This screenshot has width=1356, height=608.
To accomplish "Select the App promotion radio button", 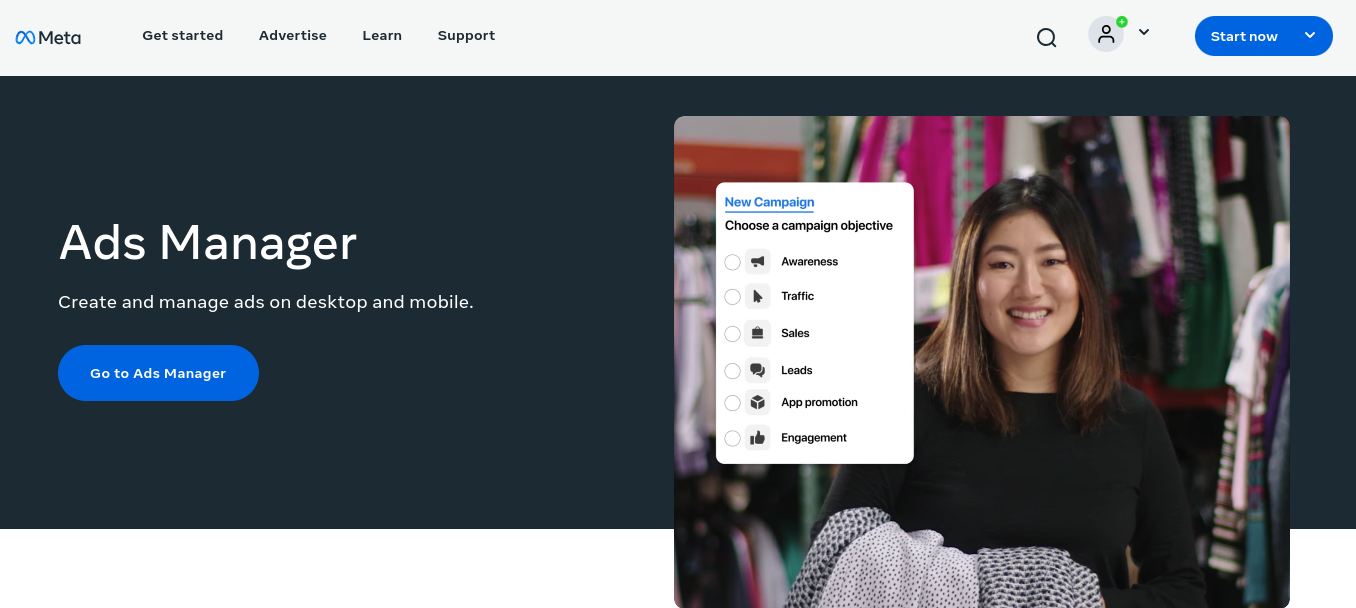I will pos(732,403).
